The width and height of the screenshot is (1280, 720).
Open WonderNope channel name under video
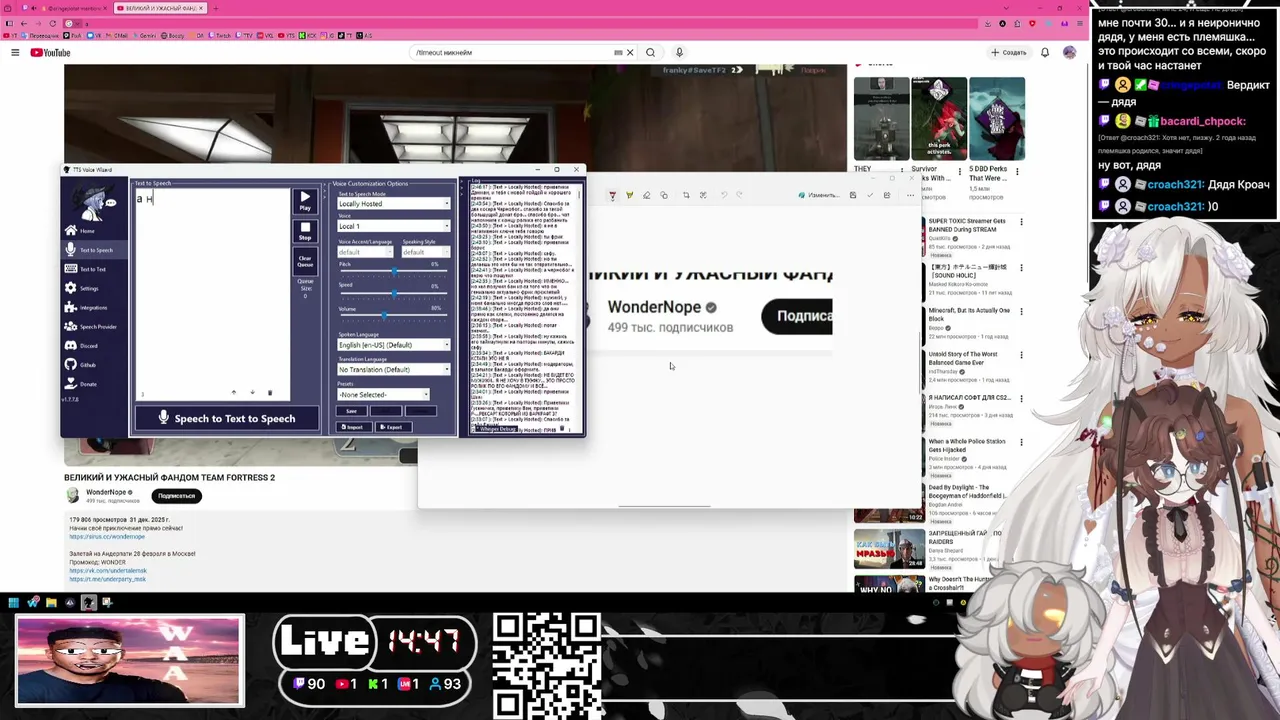[x=106, y=492]
